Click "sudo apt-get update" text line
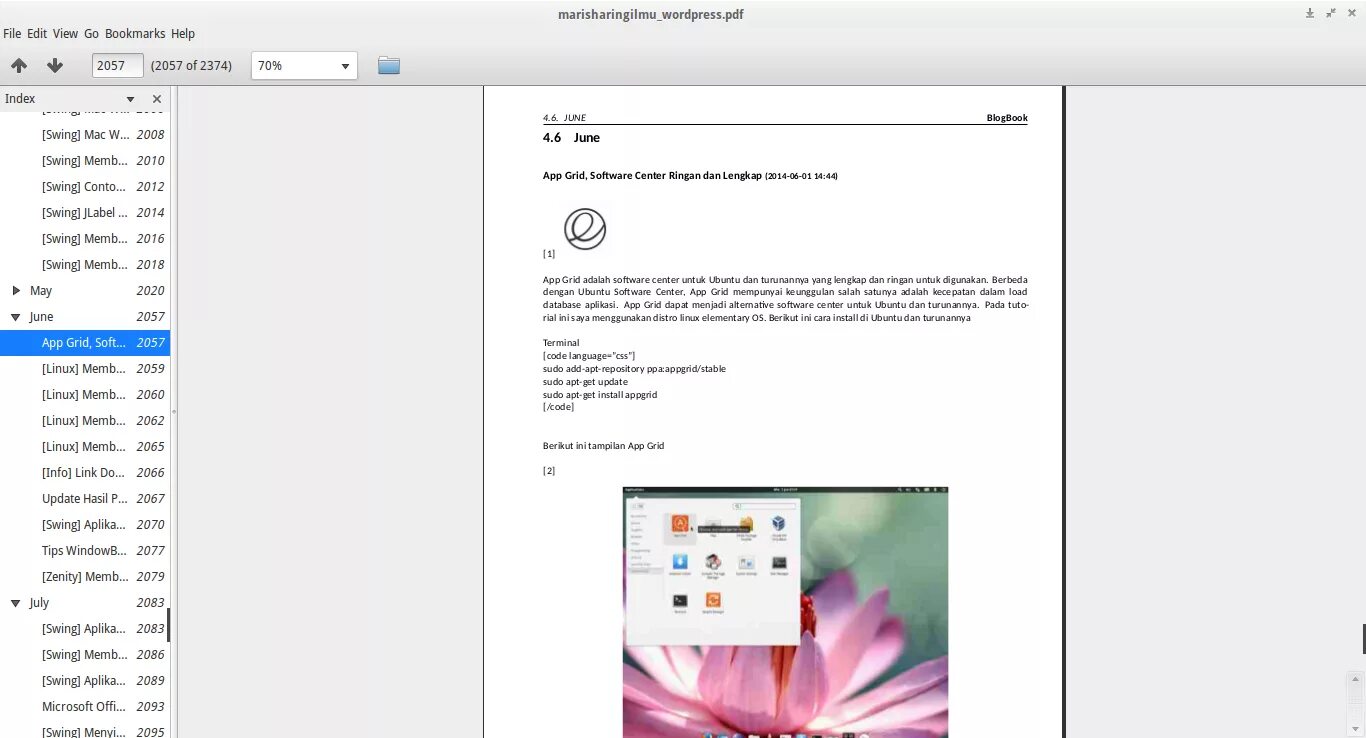Image resolution: width=1366 pixels, height=738 pixels. pos(585,382)
